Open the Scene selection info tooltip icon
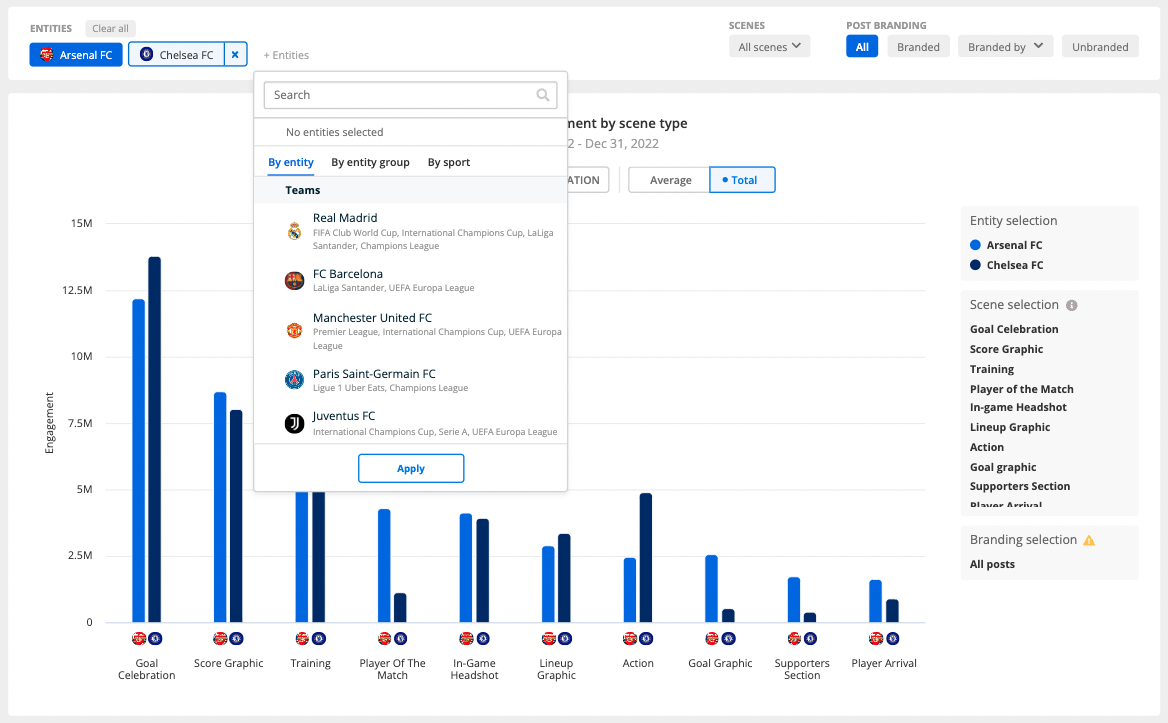The height and width of the screenshot is (723, 1168). point(1072,305)
